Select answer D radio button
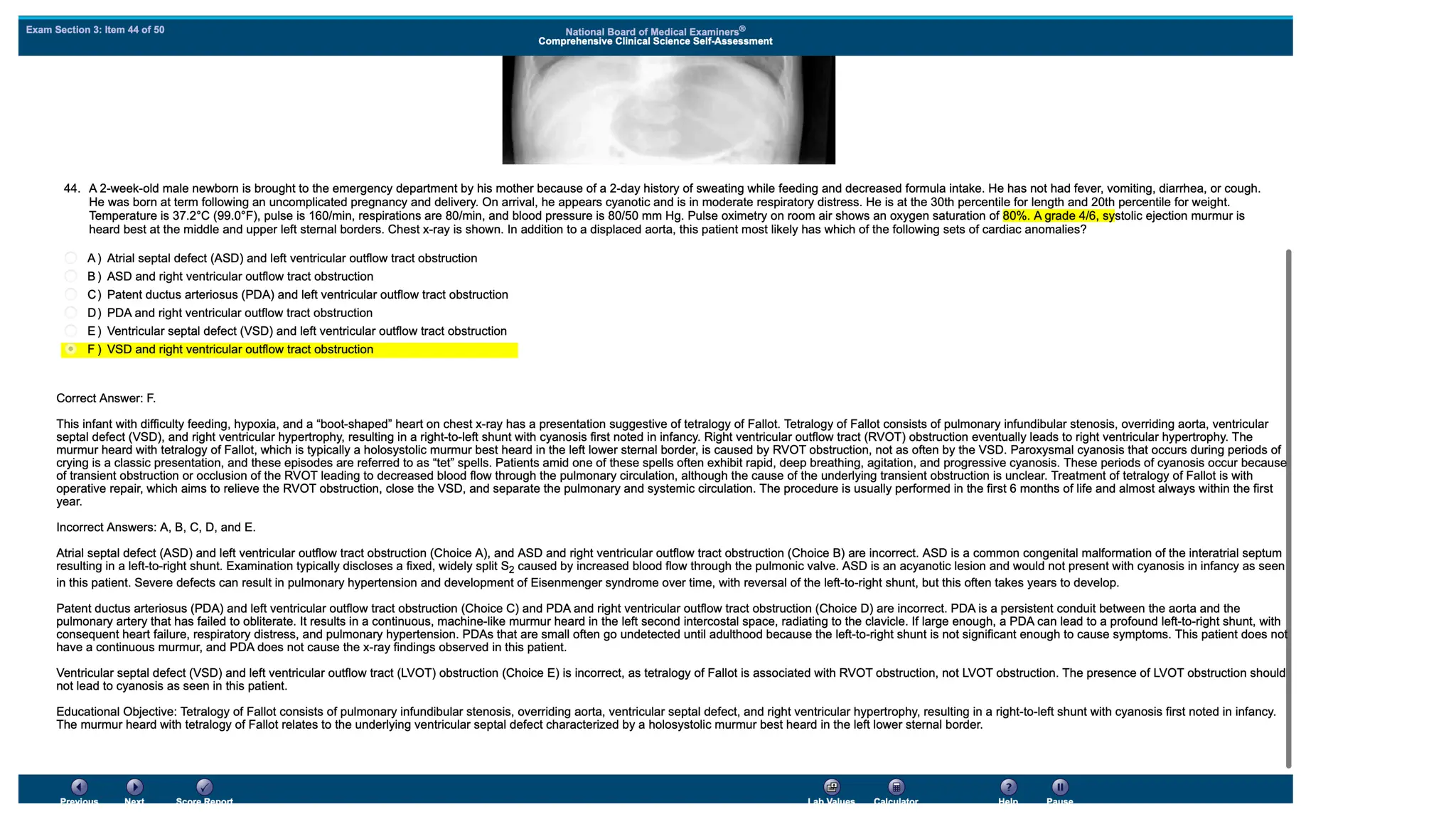Viewport: 1456px width, 819px height. 70,313
